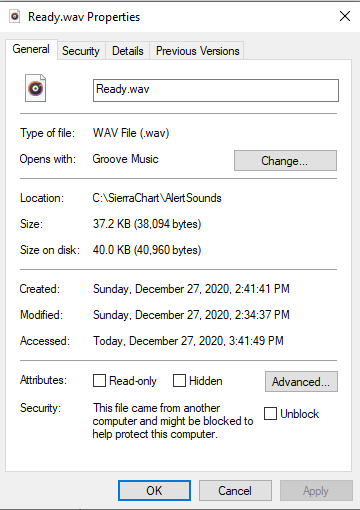Click the Groove Music opens-with value
Image resolution: width=360 pixels, height=510 pixels.
pyautogui.click(x=125, y=159)
